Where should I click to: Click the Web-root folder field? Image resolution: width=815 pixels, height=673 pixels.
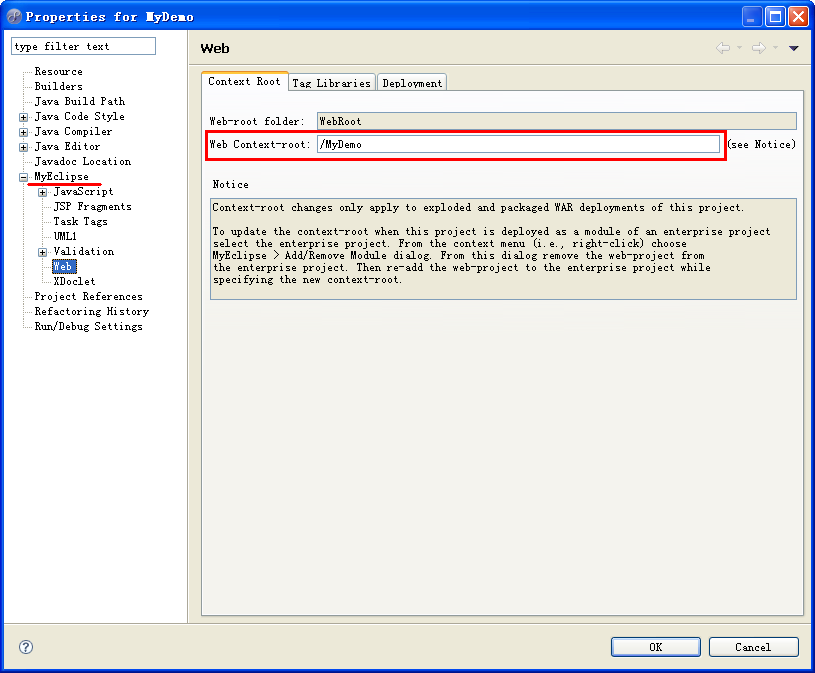557,121
